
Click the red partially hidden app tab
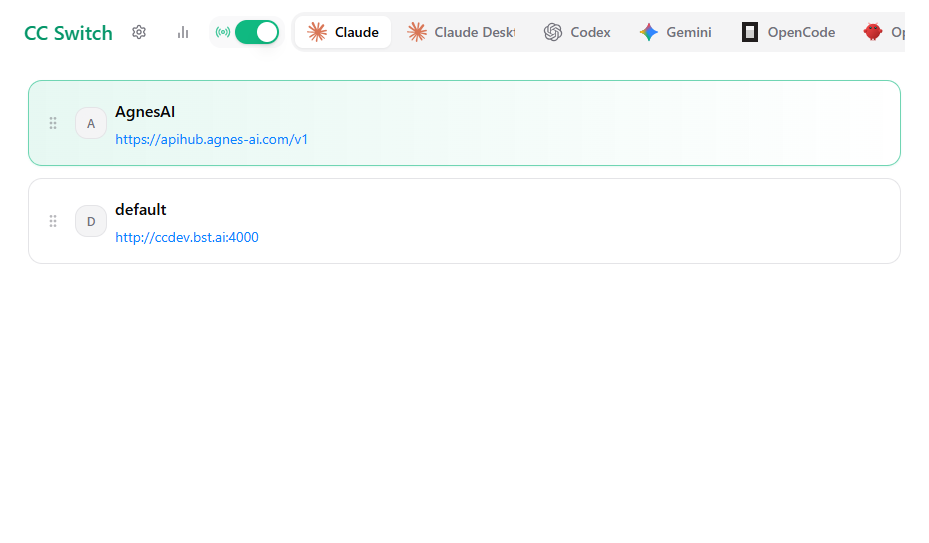tap(883, 32)
